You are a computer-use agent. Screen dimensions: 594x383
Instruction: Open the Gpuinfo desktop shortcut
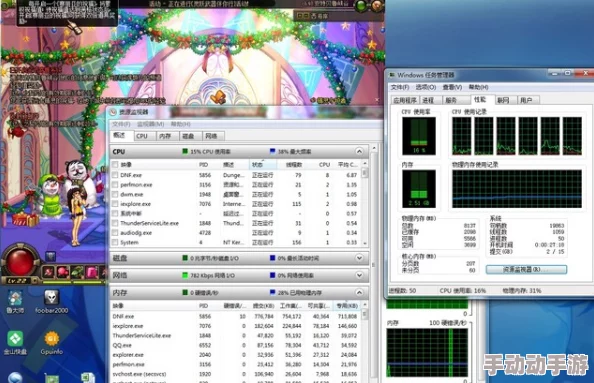coord(52,342)
